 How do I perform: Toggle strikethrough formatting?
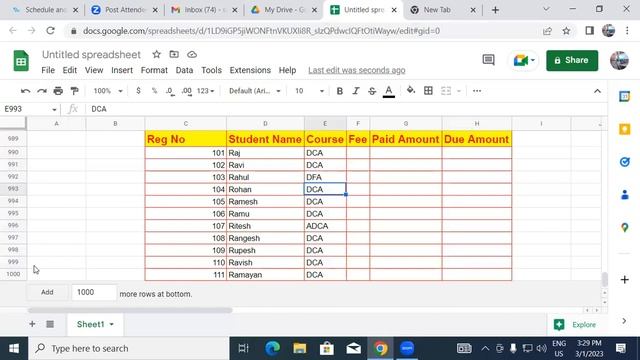372,91
